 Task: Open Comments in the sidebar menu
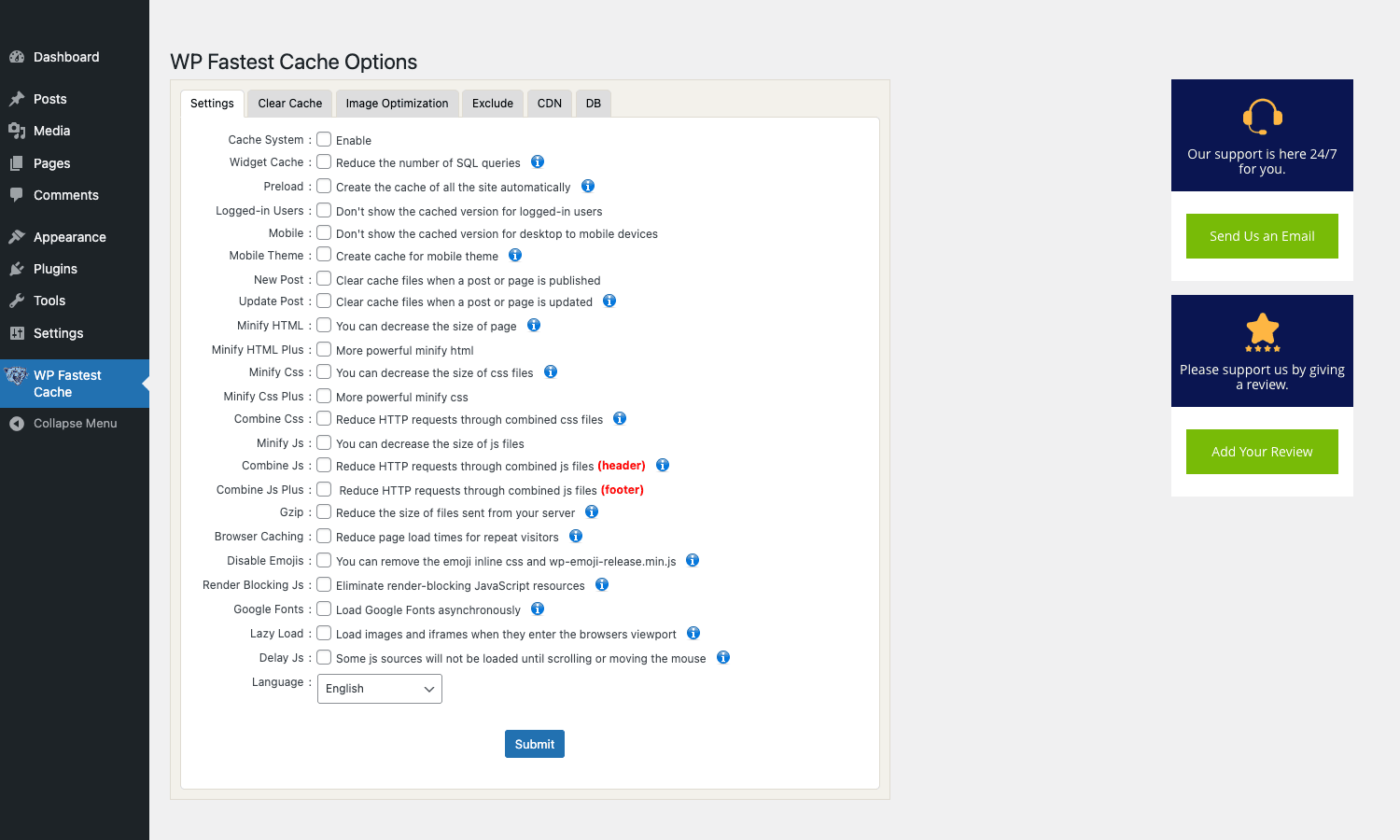pos(75,195)
